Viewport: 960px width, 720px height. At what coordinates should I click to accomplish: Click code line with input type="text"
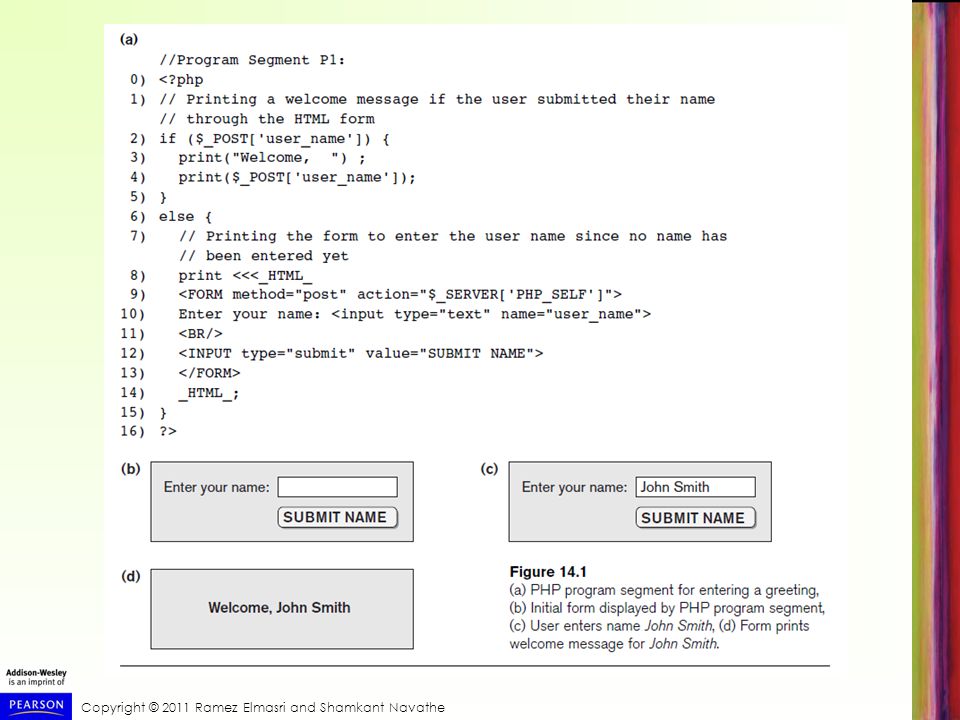coord(414,314)
